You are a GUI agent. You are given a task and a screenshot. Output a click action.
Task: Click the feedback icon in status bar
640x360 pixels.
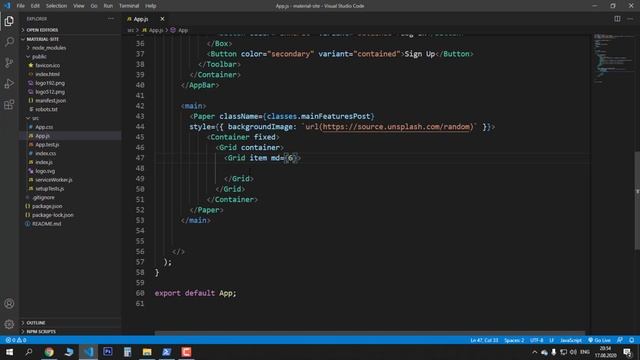pyautogui.click(x=620, y=340)
